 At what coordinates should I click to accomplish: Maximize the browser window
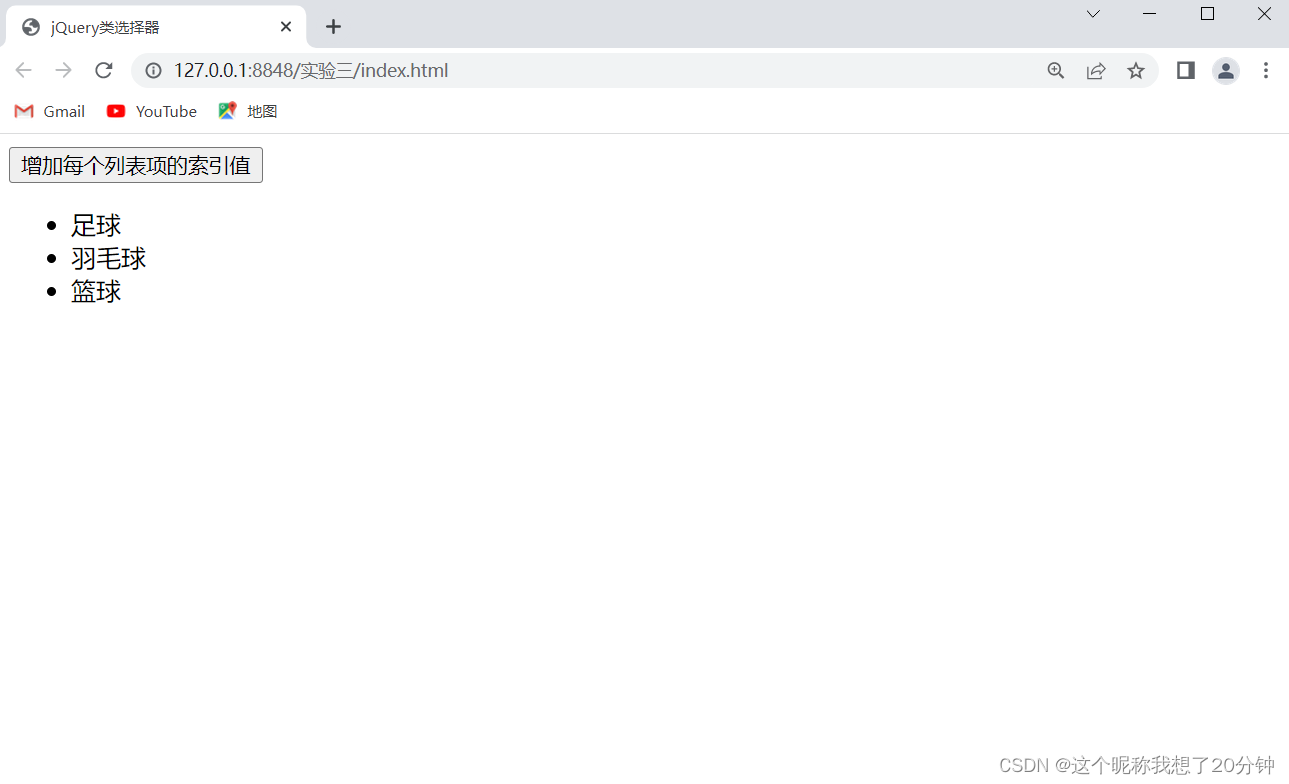click(1207, 14)
